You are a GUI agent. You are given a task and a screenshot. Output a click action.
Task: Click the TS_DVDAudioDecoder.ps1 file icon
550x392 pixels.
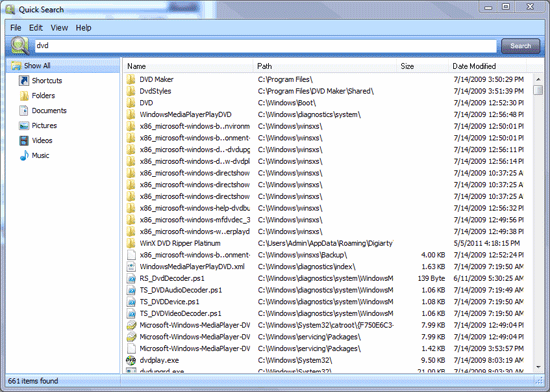click(x=131, y=290)
